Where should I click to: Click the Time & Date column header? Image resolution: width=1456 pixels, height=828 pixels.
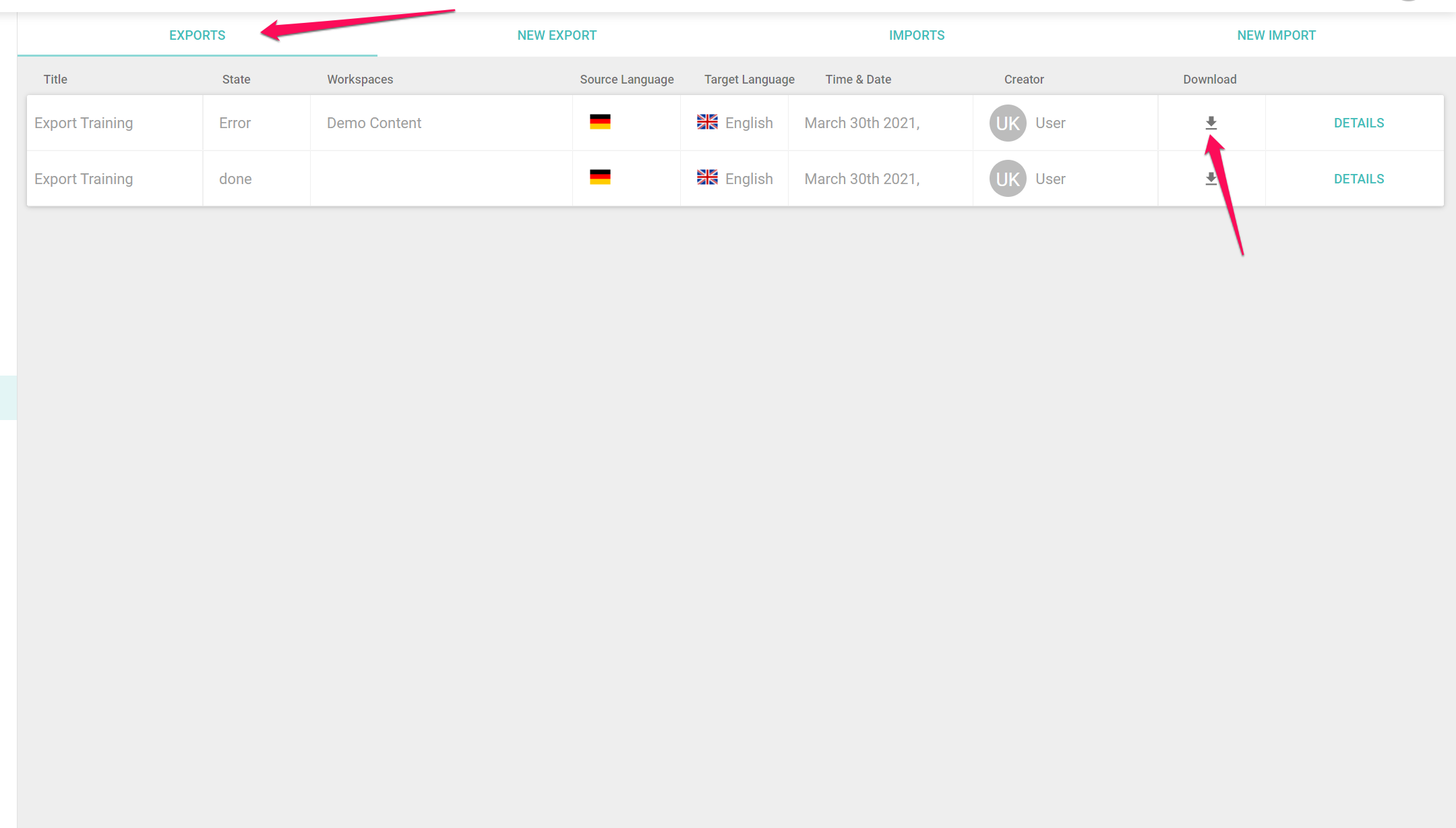(858, 80)
